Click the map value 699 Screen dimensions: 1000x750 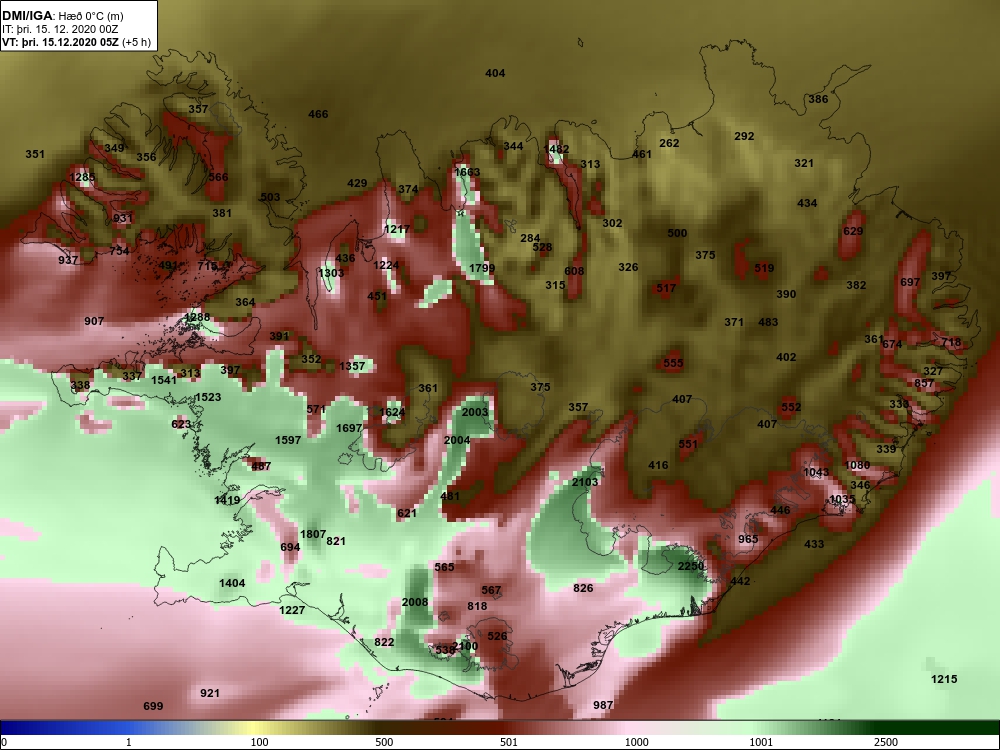(153, 706)
